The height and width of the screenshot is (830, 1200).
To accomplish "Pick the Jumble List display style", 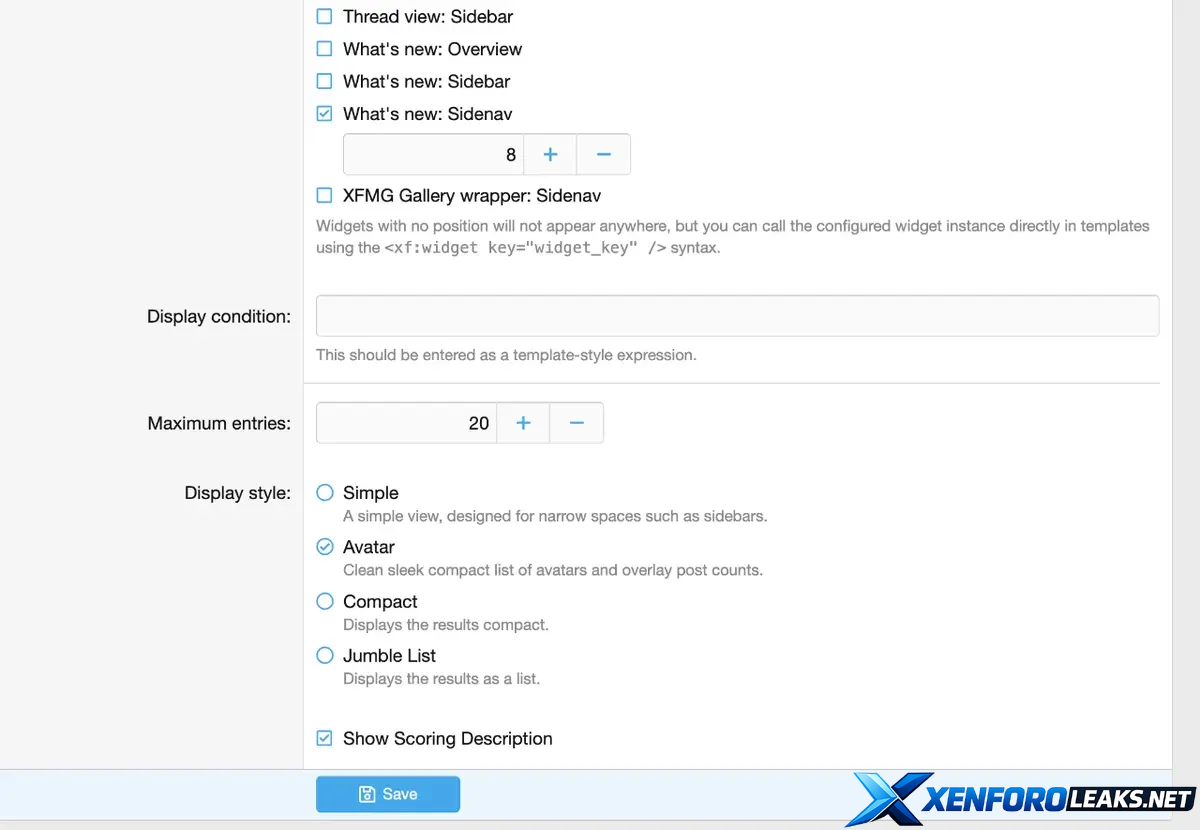I will click(325, 656).
